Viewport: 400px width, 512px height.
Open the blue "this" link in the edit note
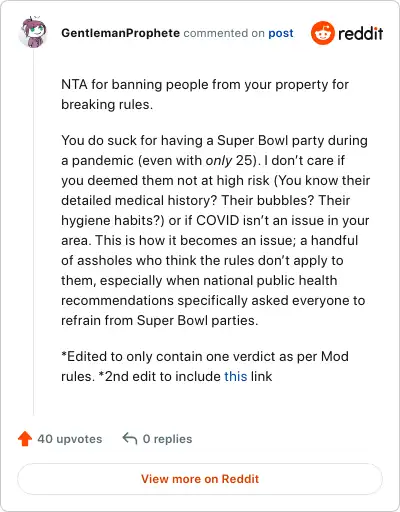point(236,376)
